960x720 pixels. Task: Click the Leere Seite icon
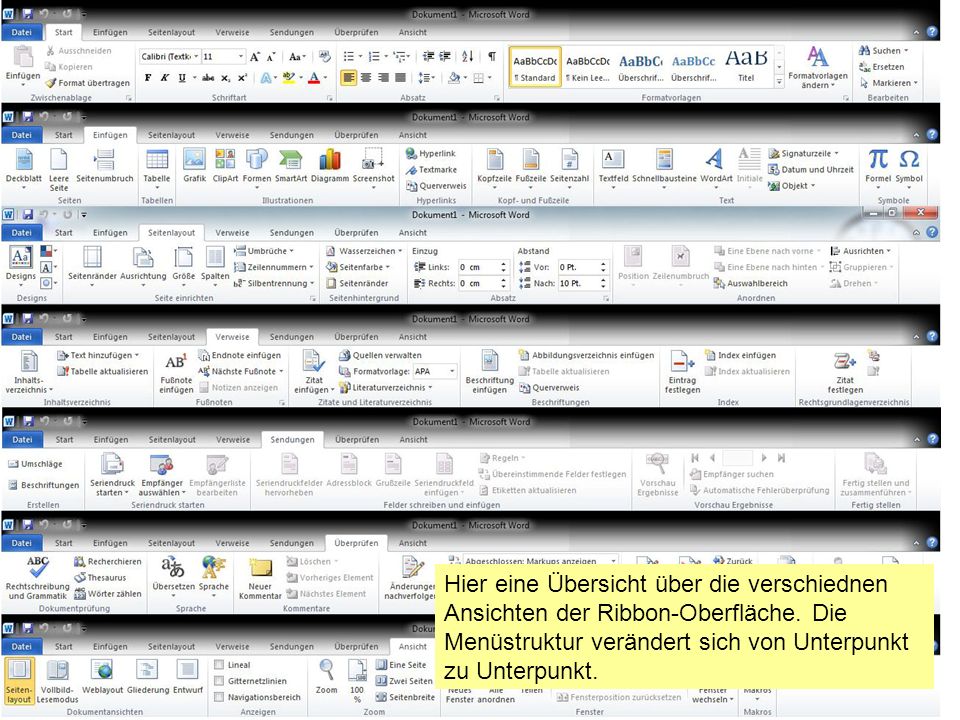59,160
